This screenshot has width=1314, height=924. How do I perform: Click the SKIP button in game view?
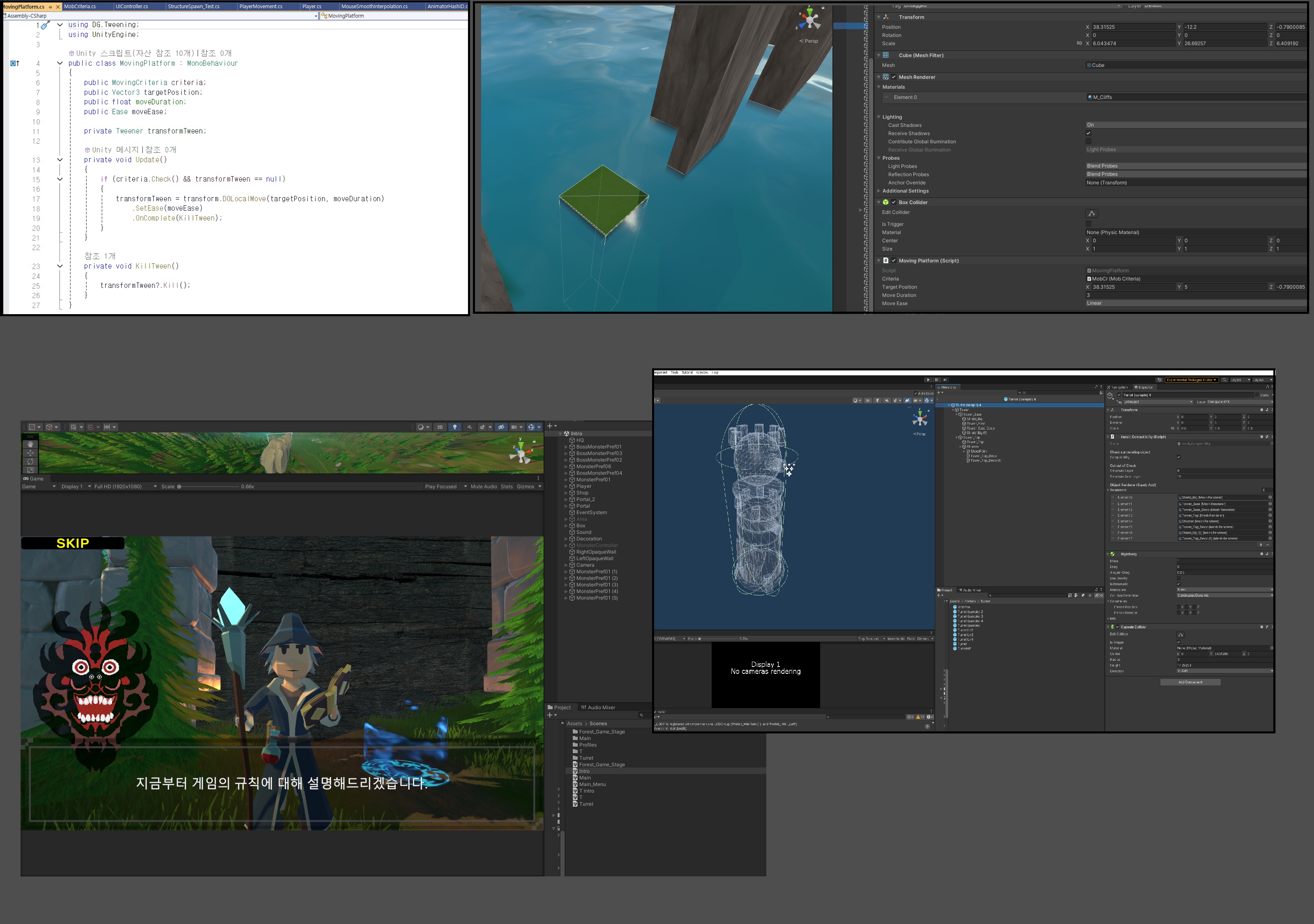tap(73, 543)
